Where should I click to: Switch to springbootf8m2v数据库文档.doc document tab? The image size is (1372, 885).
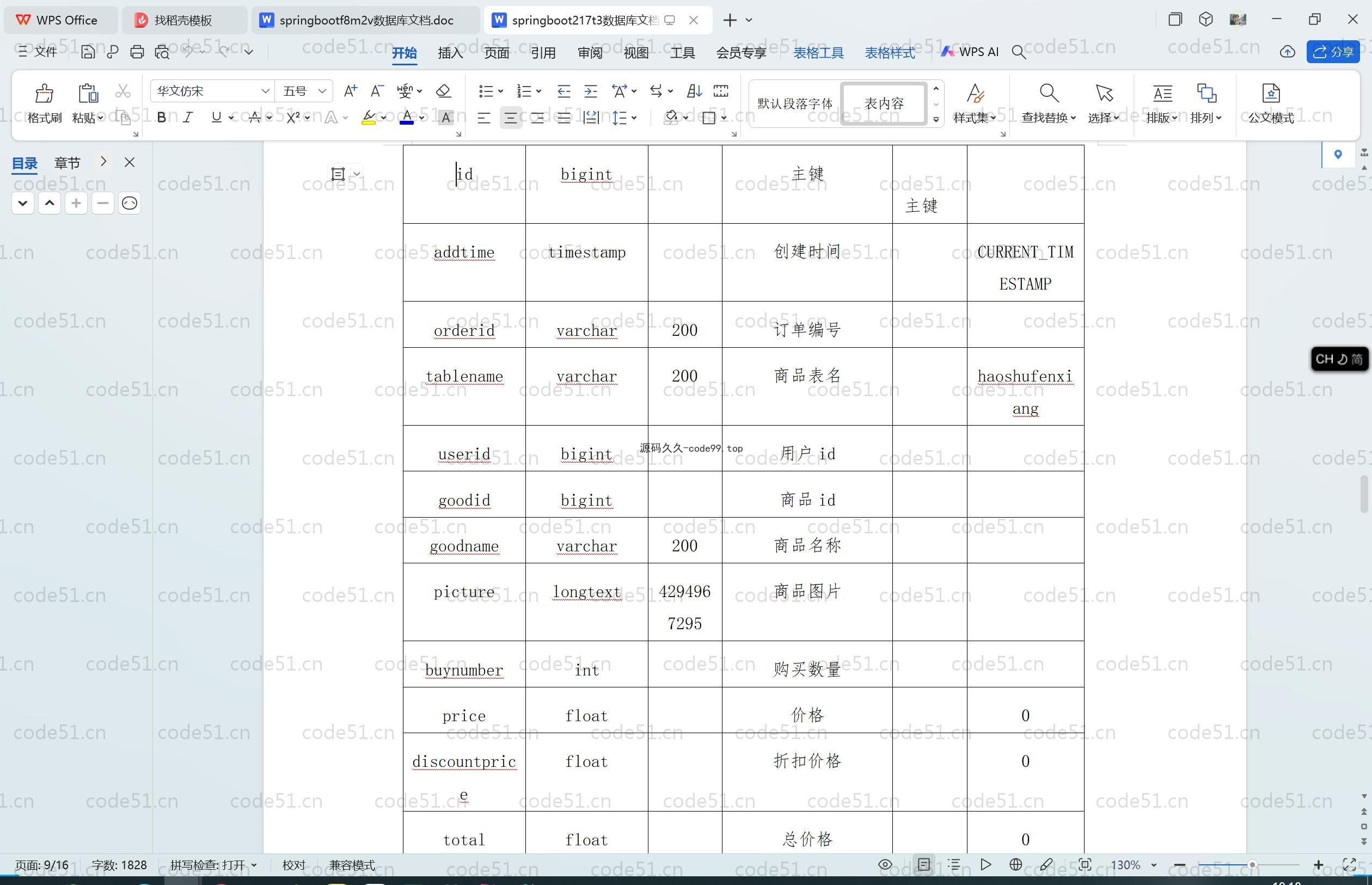coord(365,20)
